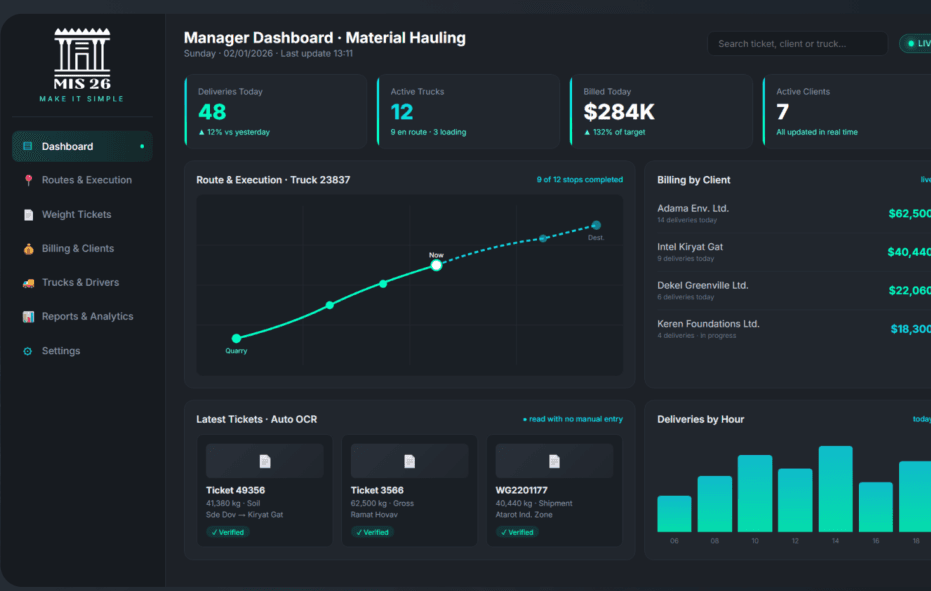Click the document icon on WG2201177 card
The height and width of the screenshot is (591, 931).
[x=554, y=461]
